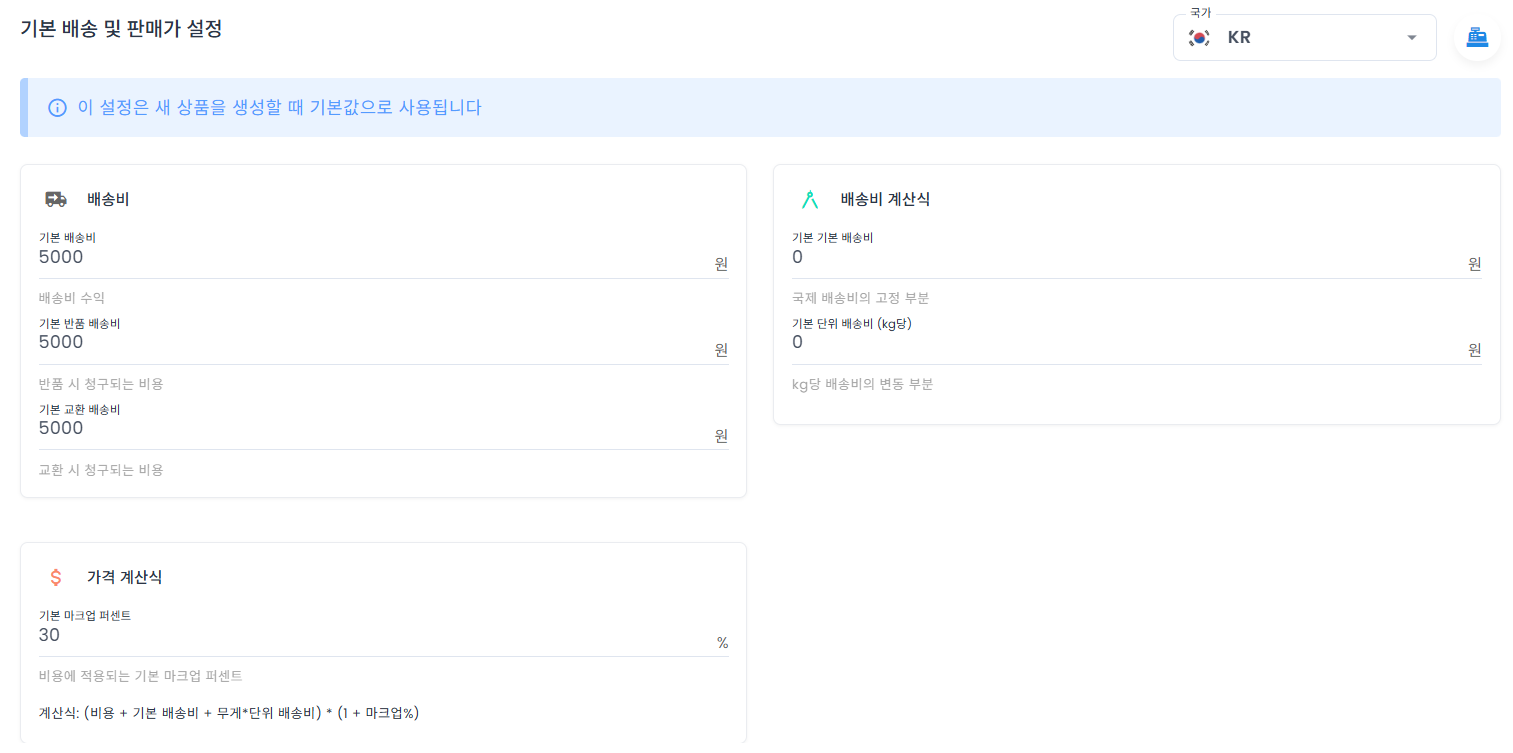Click the helper text kg당 배송비의 변동 부분
The image size is (1513, 753).
[x=862, y=384]
